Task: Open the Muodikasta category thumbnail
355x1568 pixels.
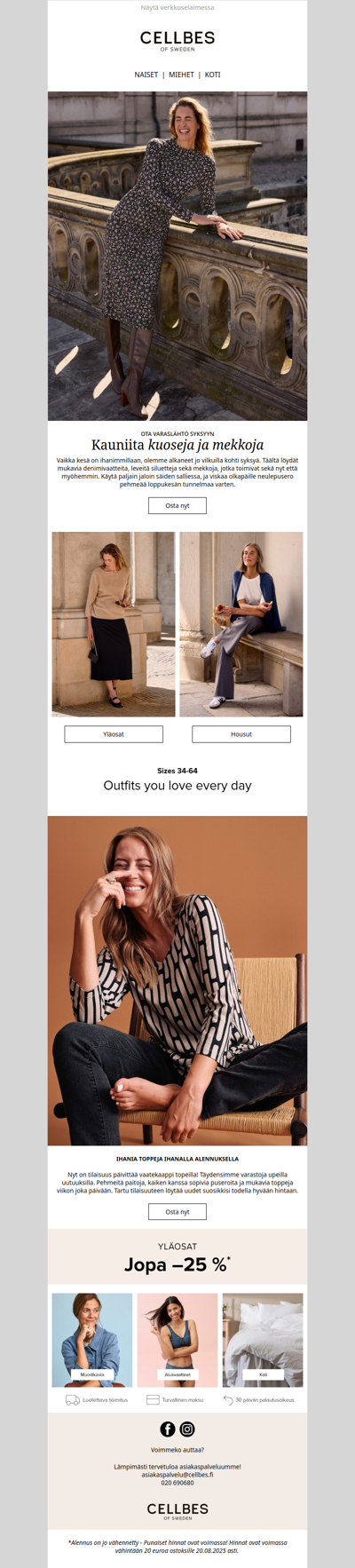Action: 92,1340
